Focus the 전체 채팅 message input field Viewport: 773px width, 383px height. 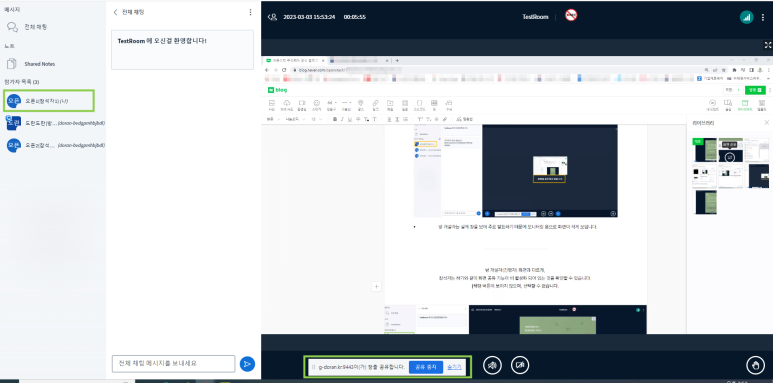click(174, 364)
